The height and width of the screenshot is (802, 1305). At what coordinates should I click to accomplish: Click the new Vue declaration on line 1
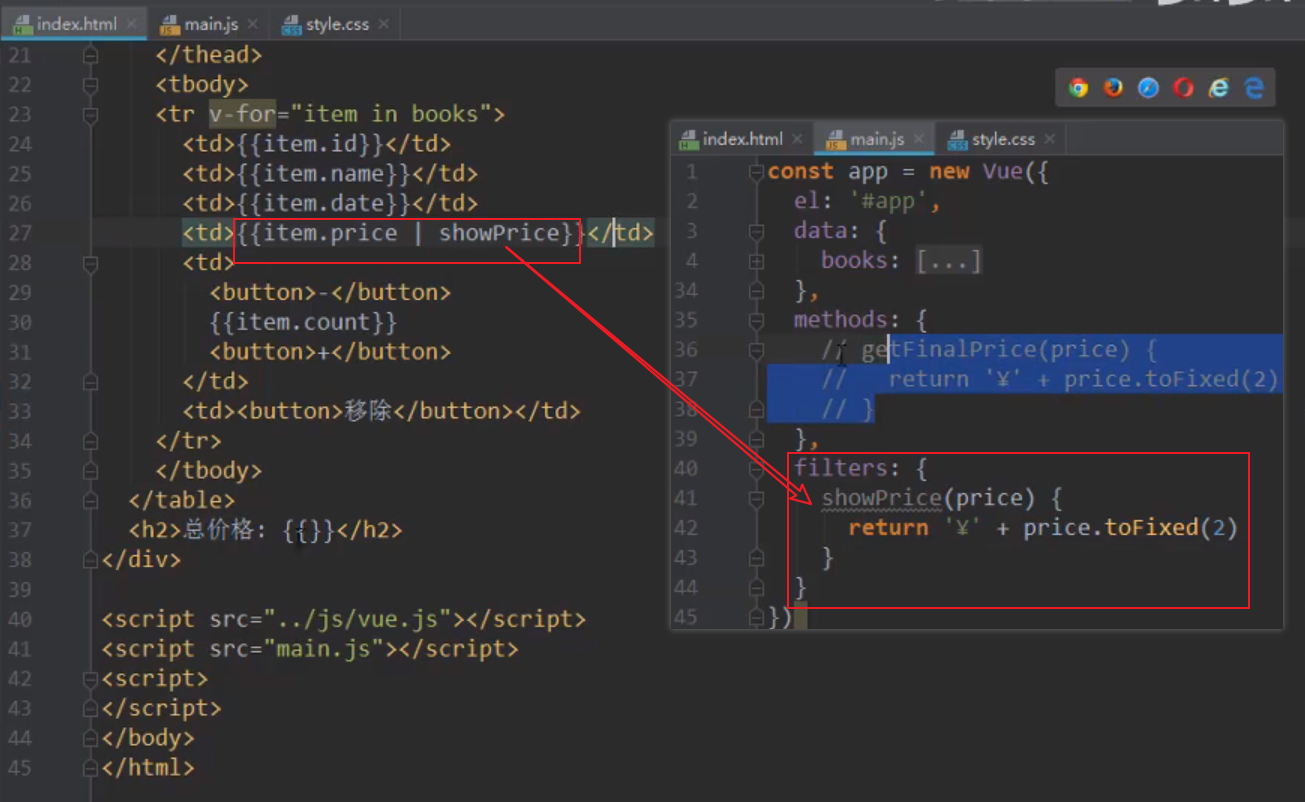989,172
